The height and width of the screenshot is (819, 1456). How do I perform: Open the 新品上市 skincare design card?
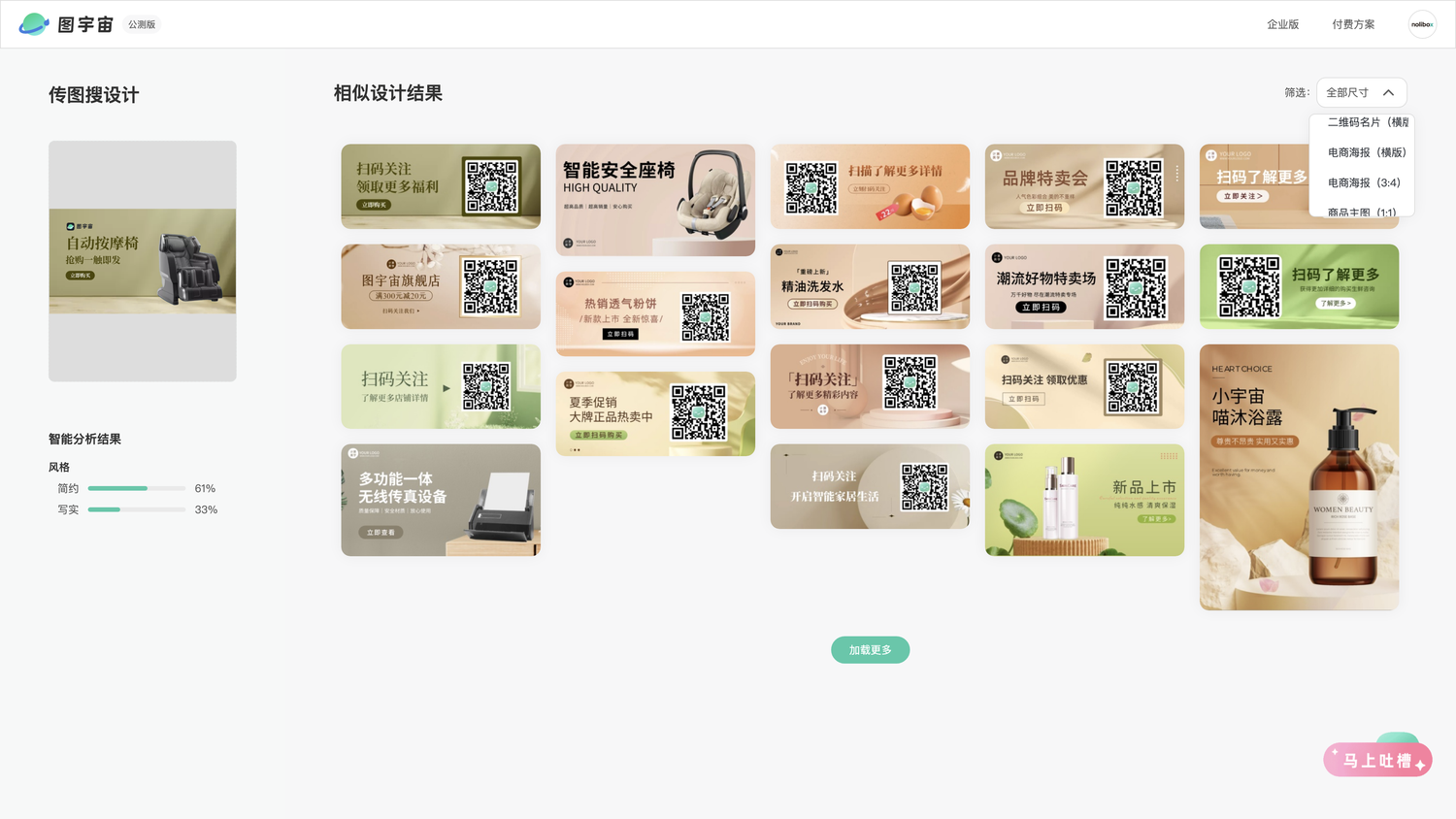point(1084,500)
